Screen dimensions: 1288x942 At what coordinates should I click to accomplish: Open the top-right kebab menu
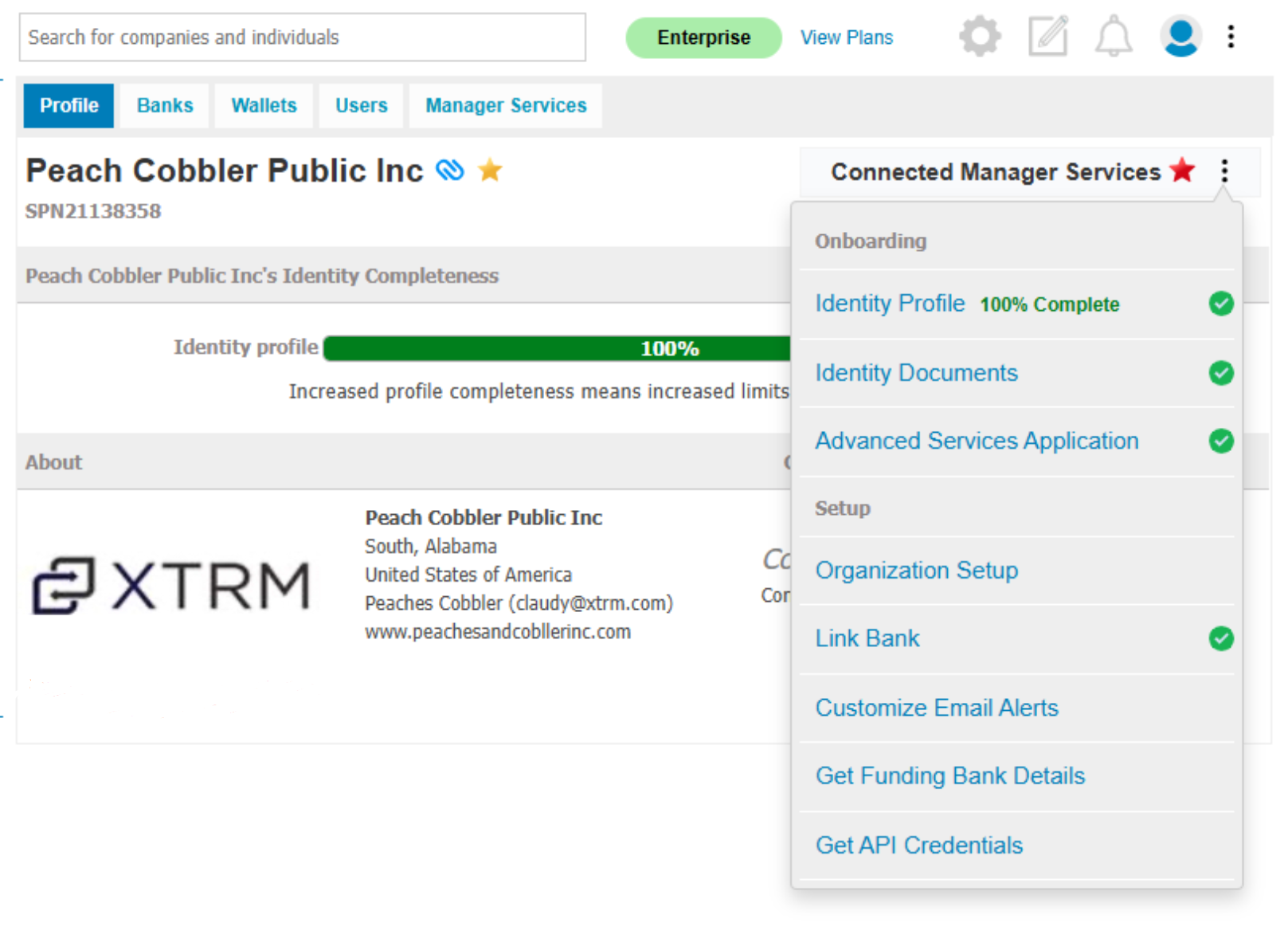pyautogui.click(x=1231, y=37)
